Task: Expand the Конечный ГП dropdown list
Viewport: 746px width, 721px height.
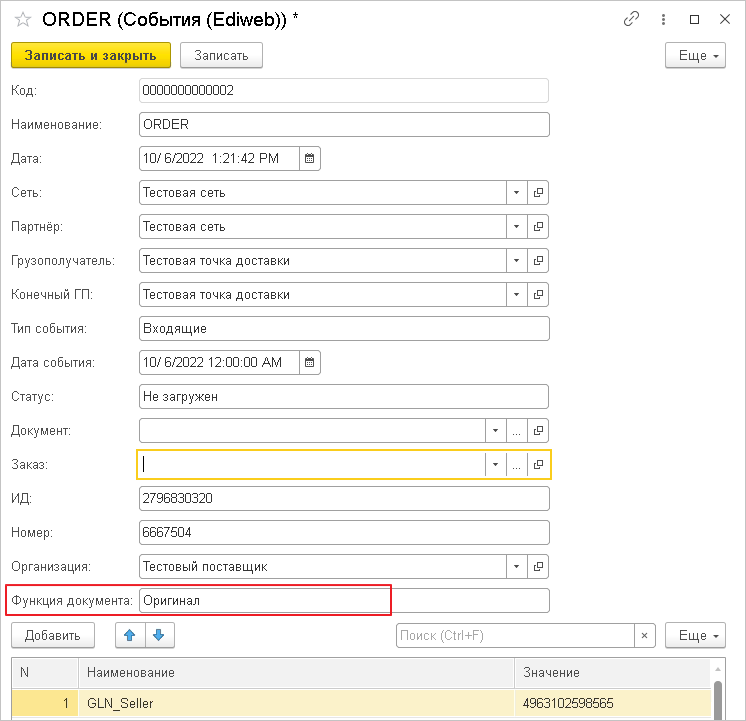Action: pos(516,294)
